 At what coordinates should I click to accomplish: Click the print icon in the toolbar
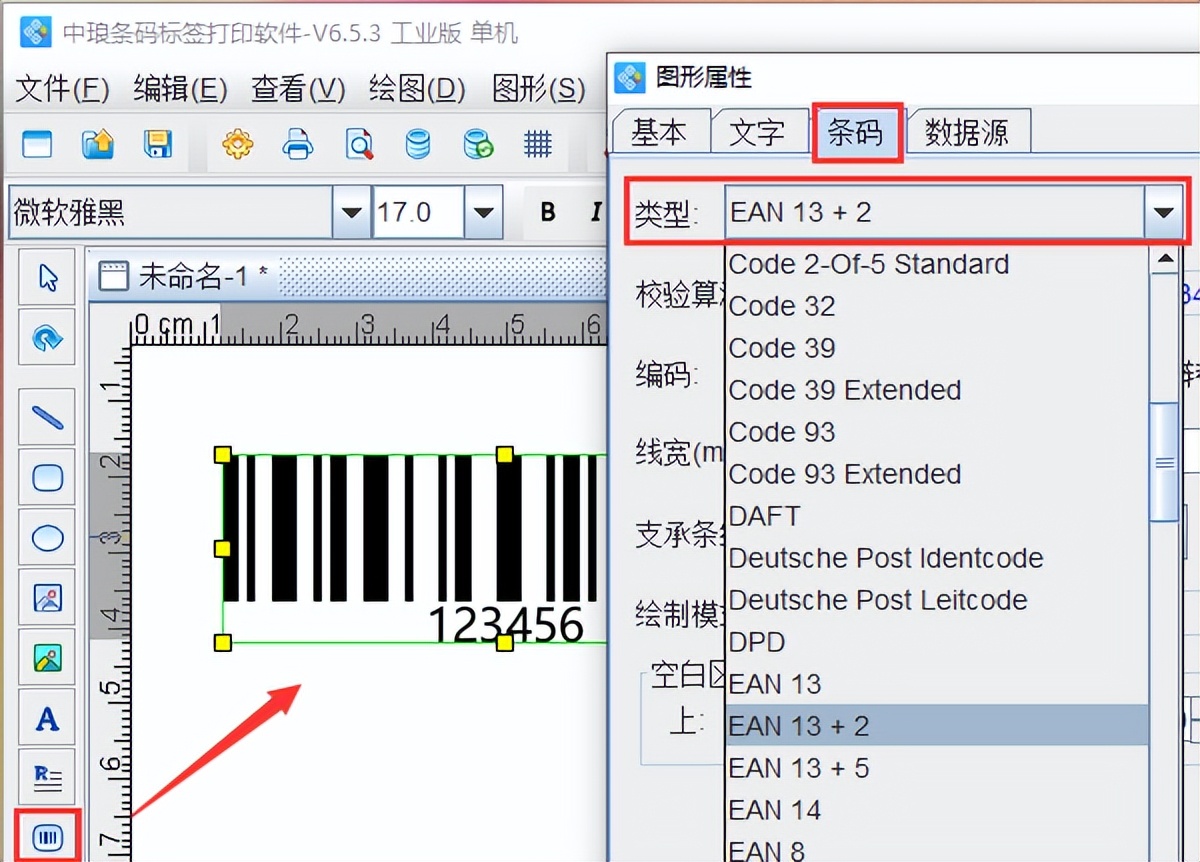click(298, 144)
